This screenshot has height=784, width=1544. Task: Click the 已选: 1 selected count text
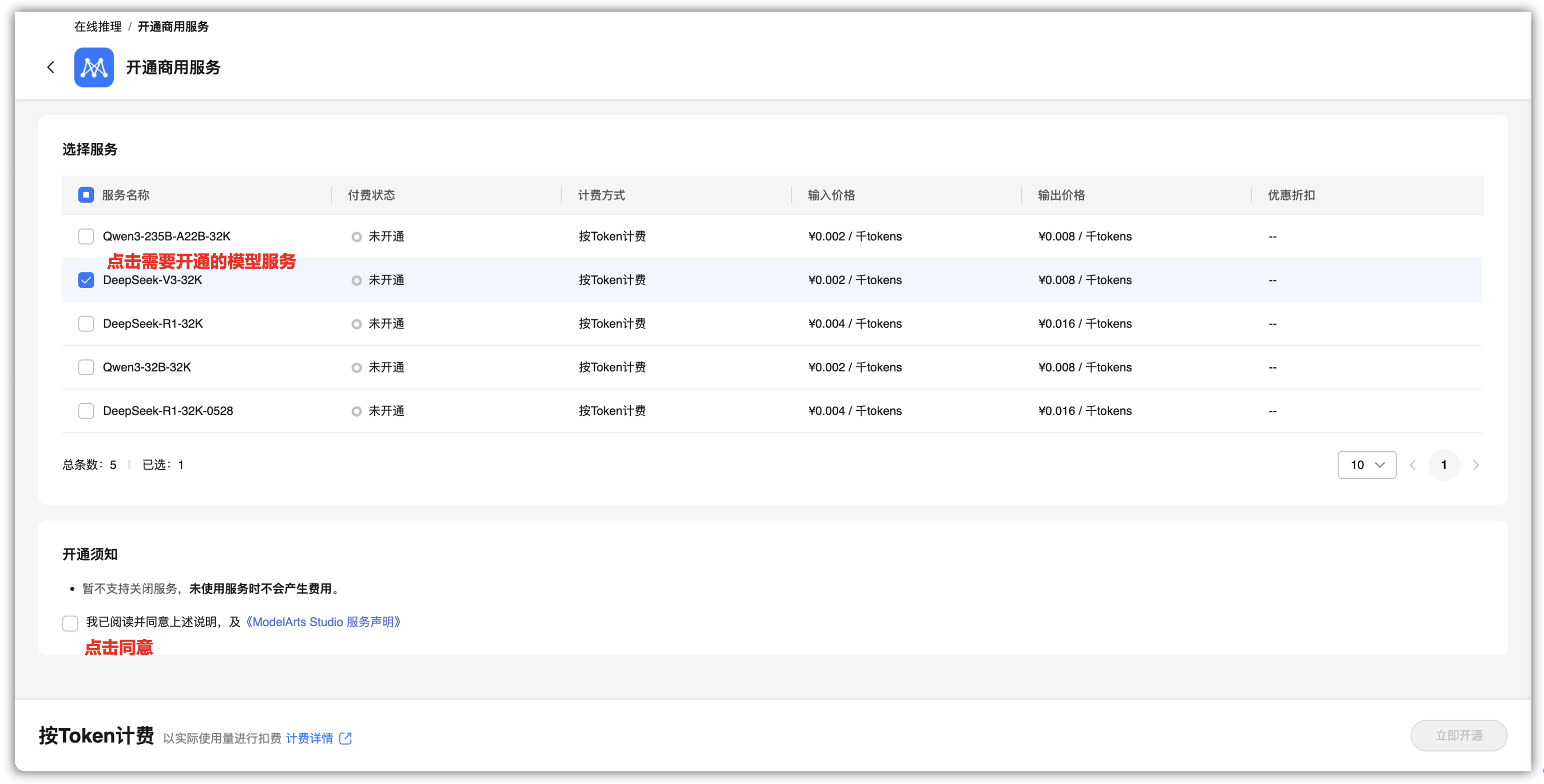(x=163, y=465)
